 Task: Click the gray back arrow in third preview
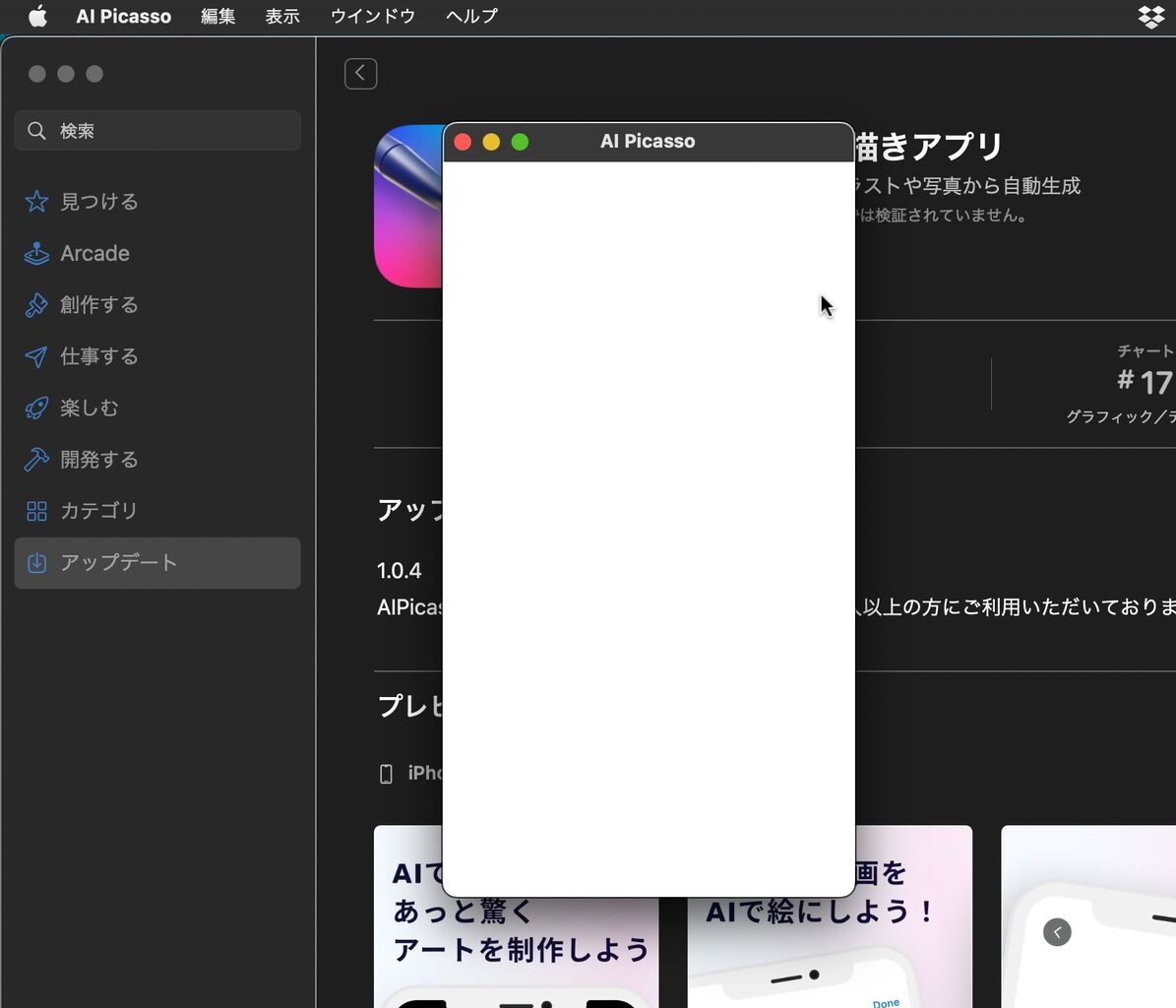(1057, 932)
